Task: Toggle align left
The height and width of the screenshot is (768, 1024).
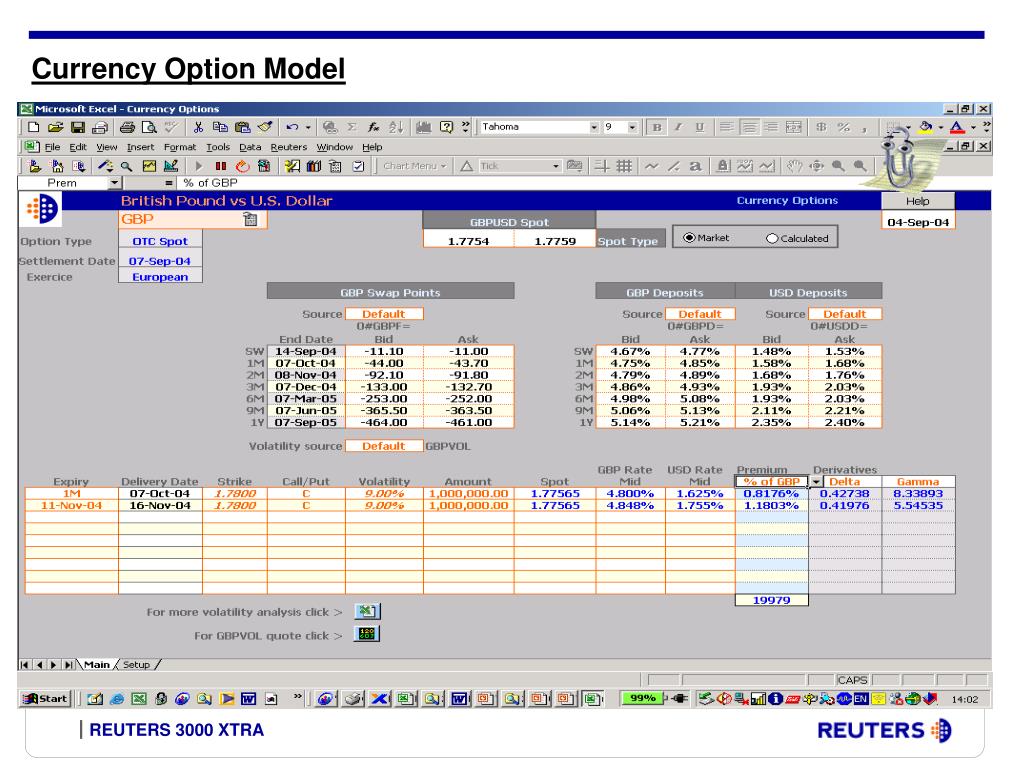Action: [x=726, y=127]
